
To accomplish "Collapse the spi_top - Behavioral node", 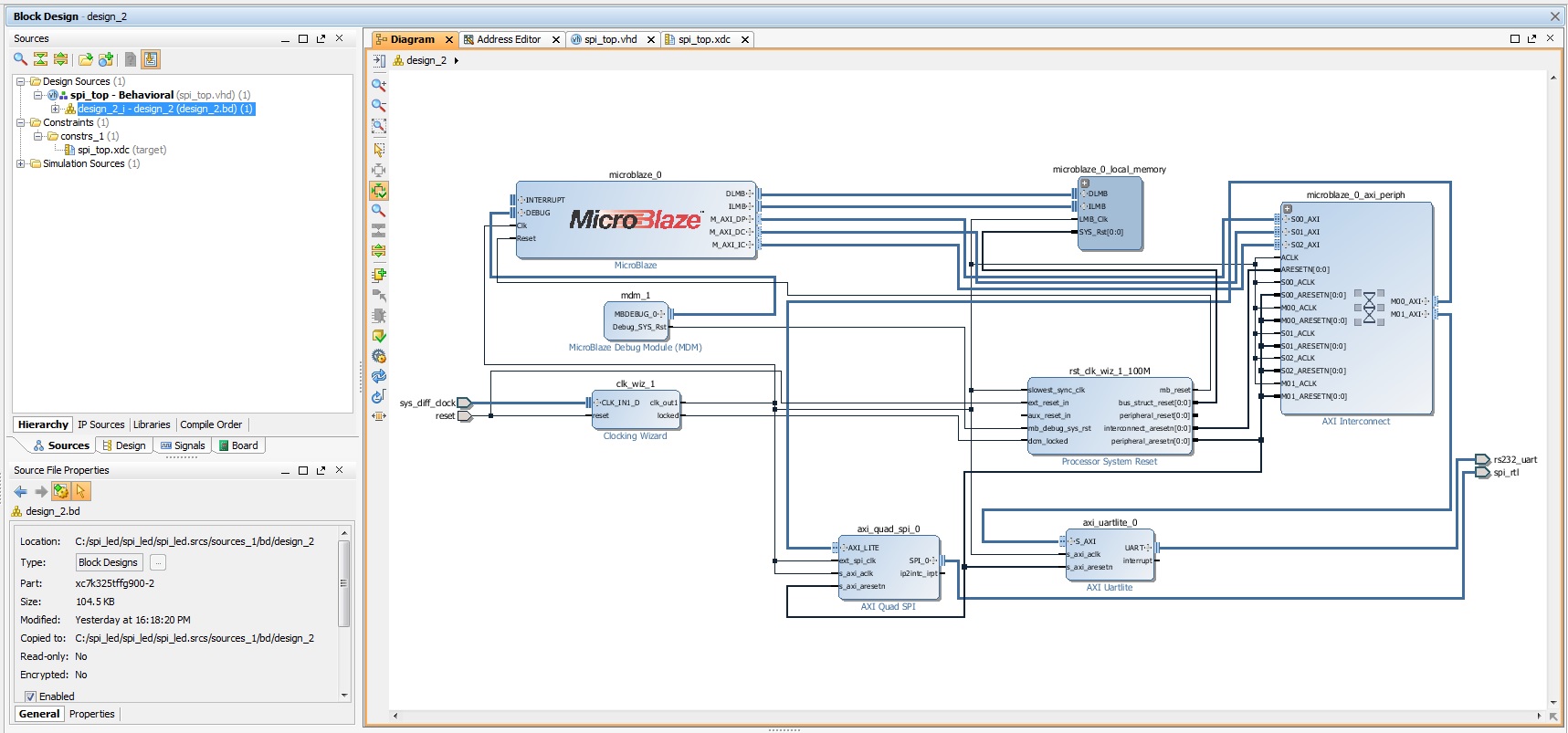I will (x=37, y=95).
